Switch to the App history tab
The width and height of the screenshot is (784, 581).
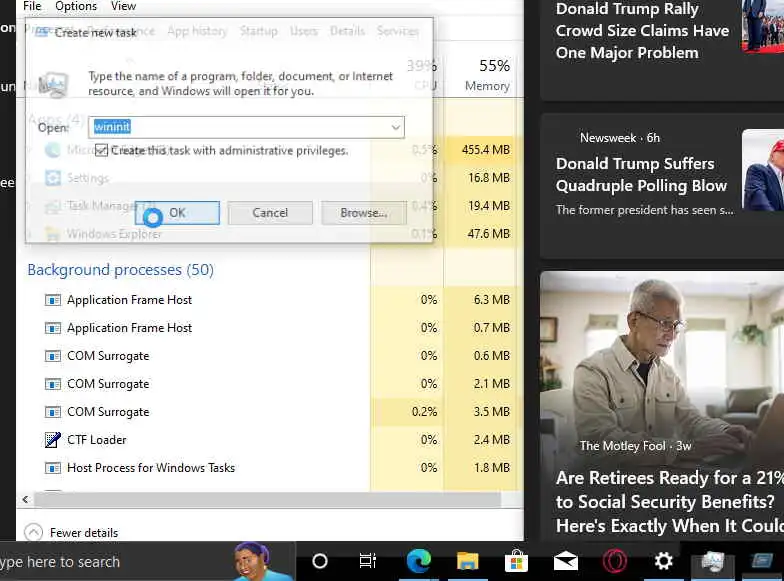tap(197, 31)
